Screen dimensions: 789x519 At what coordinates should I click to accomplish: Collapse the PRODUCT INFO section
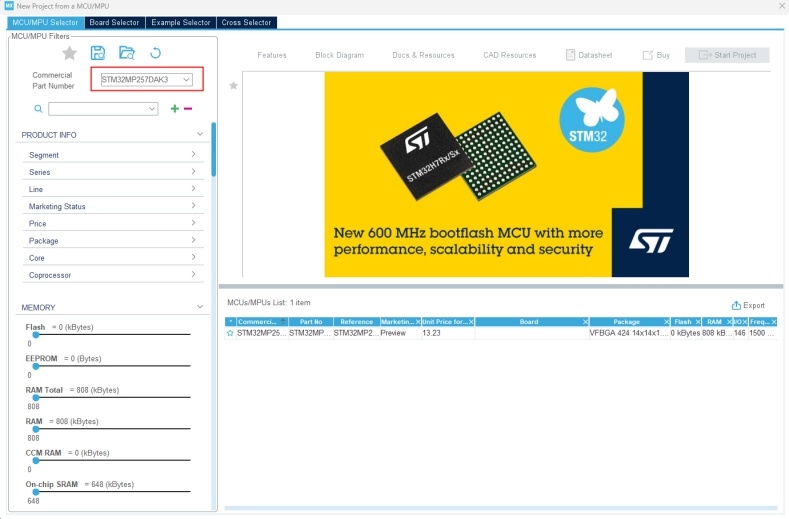[200, 134]
